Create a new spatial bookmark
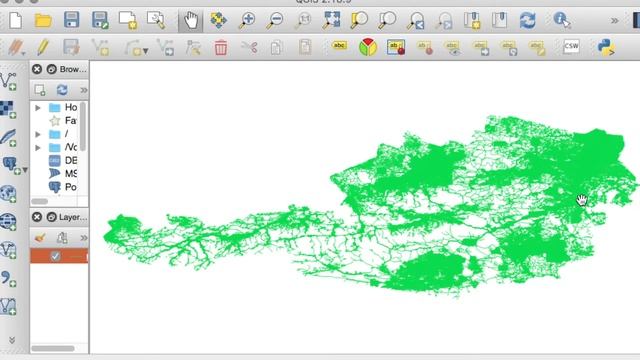This screenshot has width=640, height=360. coord(472,20)
